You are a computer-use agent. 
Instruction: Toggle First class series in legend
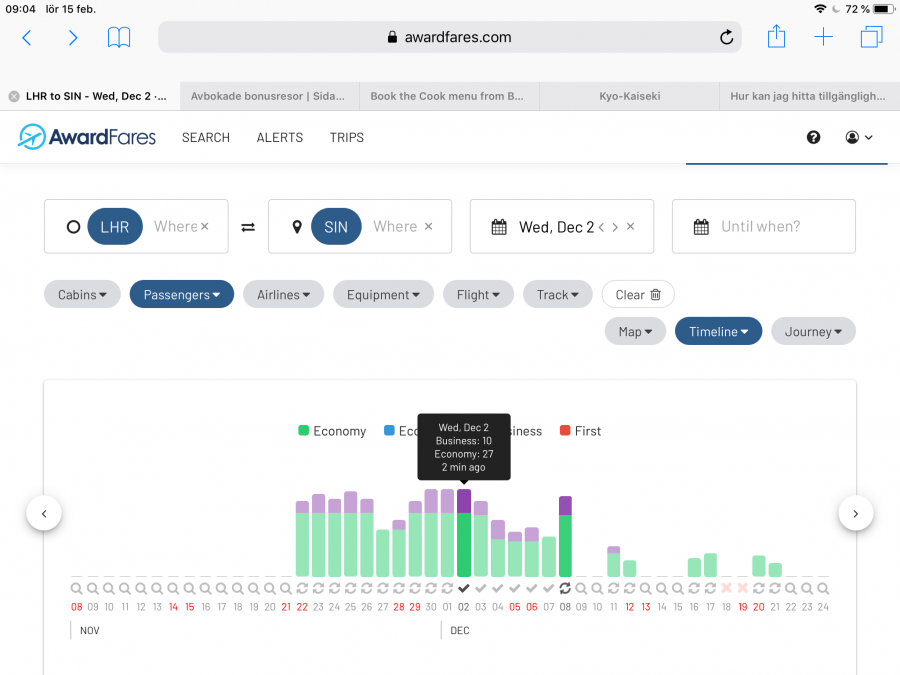tap(580, 431)
